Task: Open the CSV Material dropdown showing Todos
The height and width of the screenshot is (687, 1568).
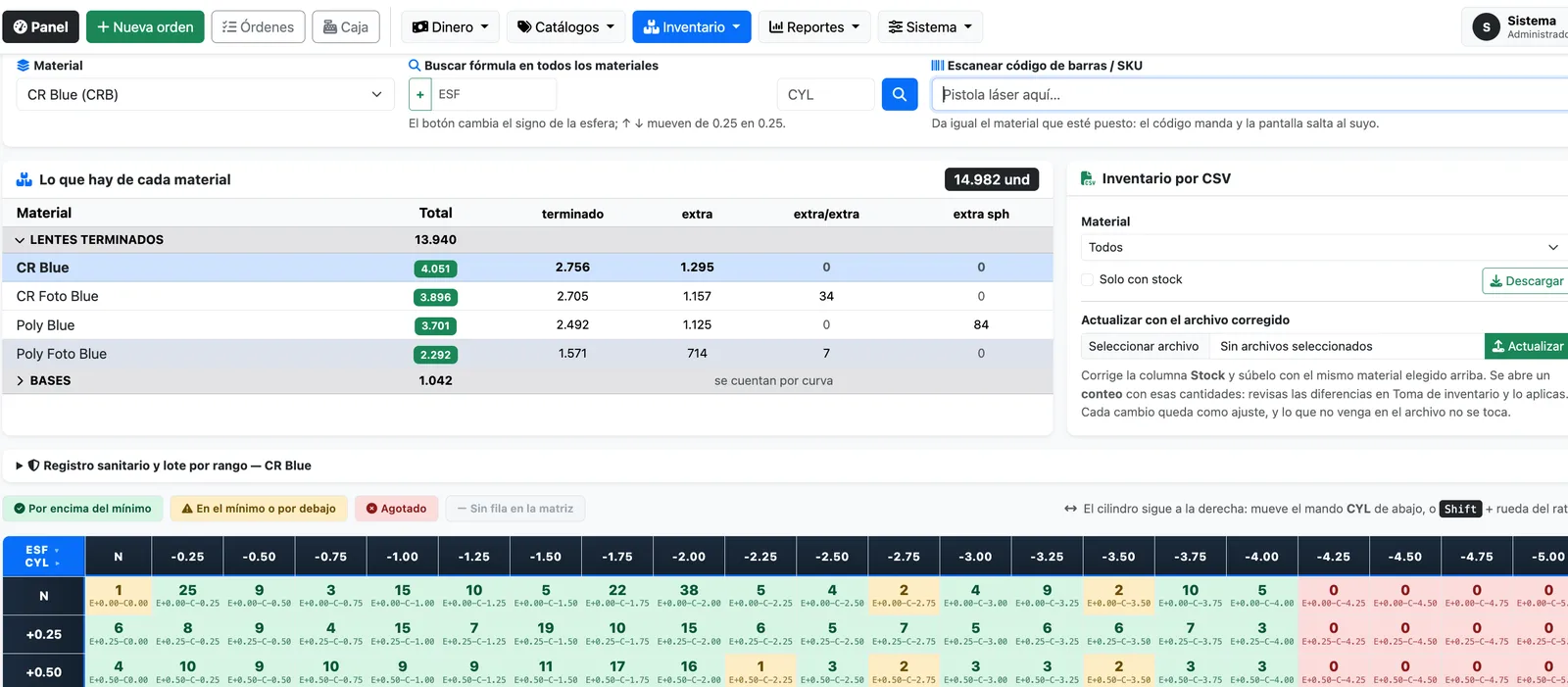Action: pyautogui.click(x=1323, y=248)
